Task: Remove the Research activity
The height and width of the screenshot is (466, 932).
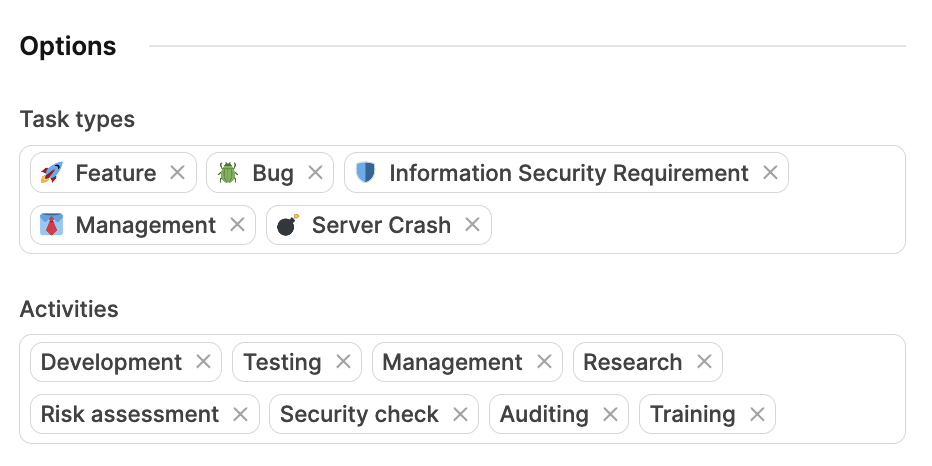Action: 703,362
